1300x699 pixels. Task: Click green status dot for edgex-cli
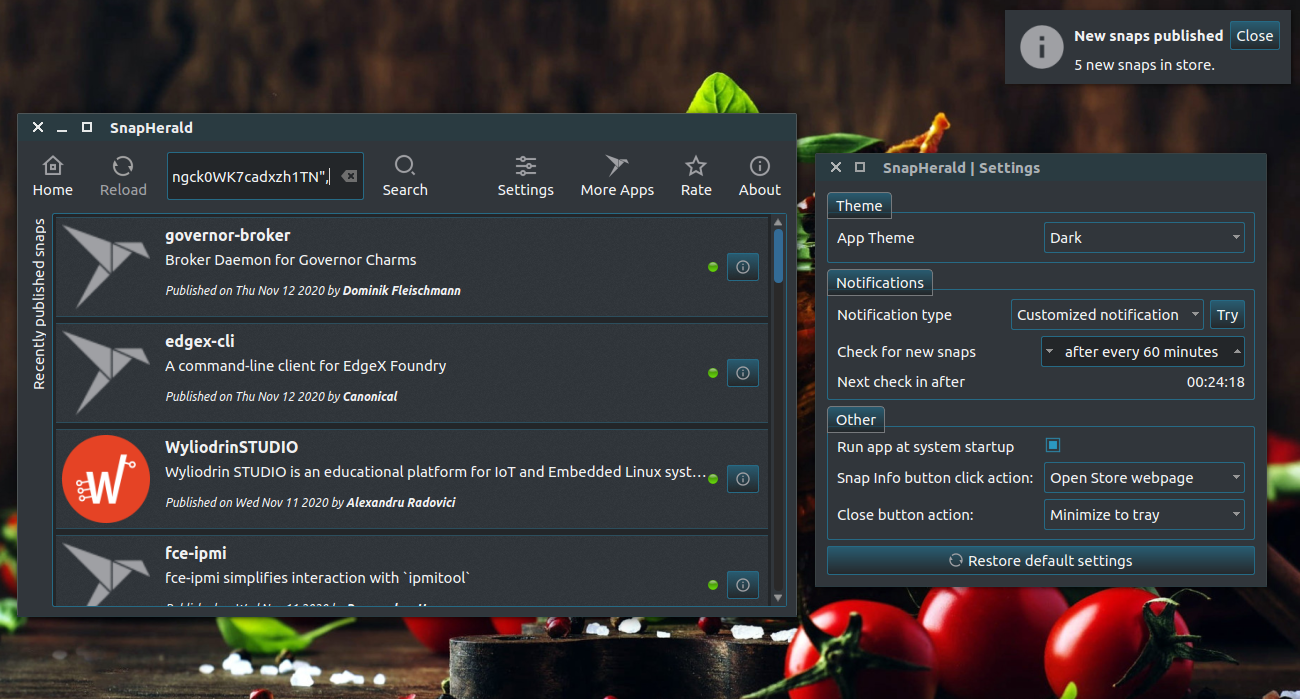713,373
